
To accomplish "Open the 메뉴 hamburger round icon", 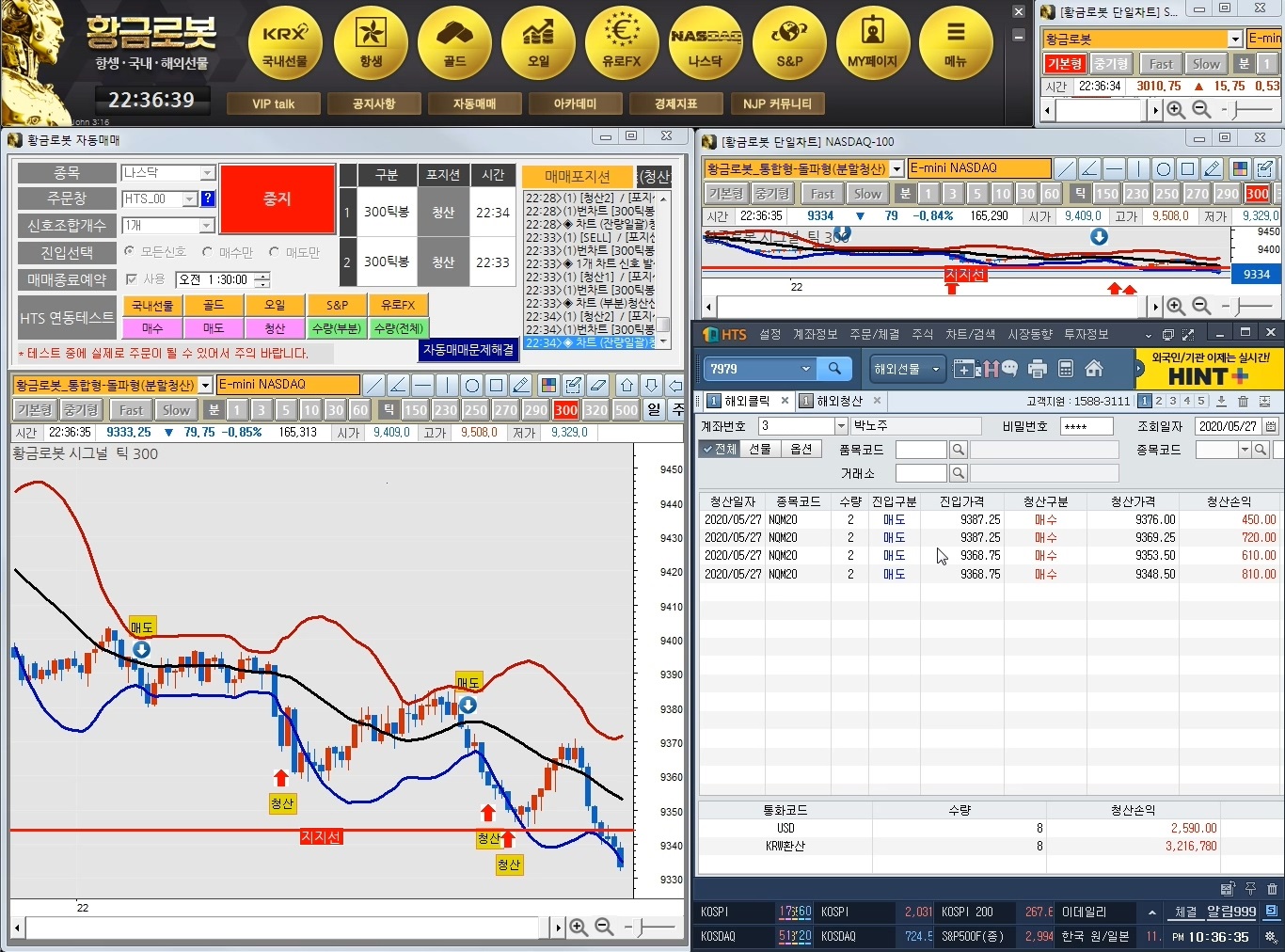I will tap(956, 43).
